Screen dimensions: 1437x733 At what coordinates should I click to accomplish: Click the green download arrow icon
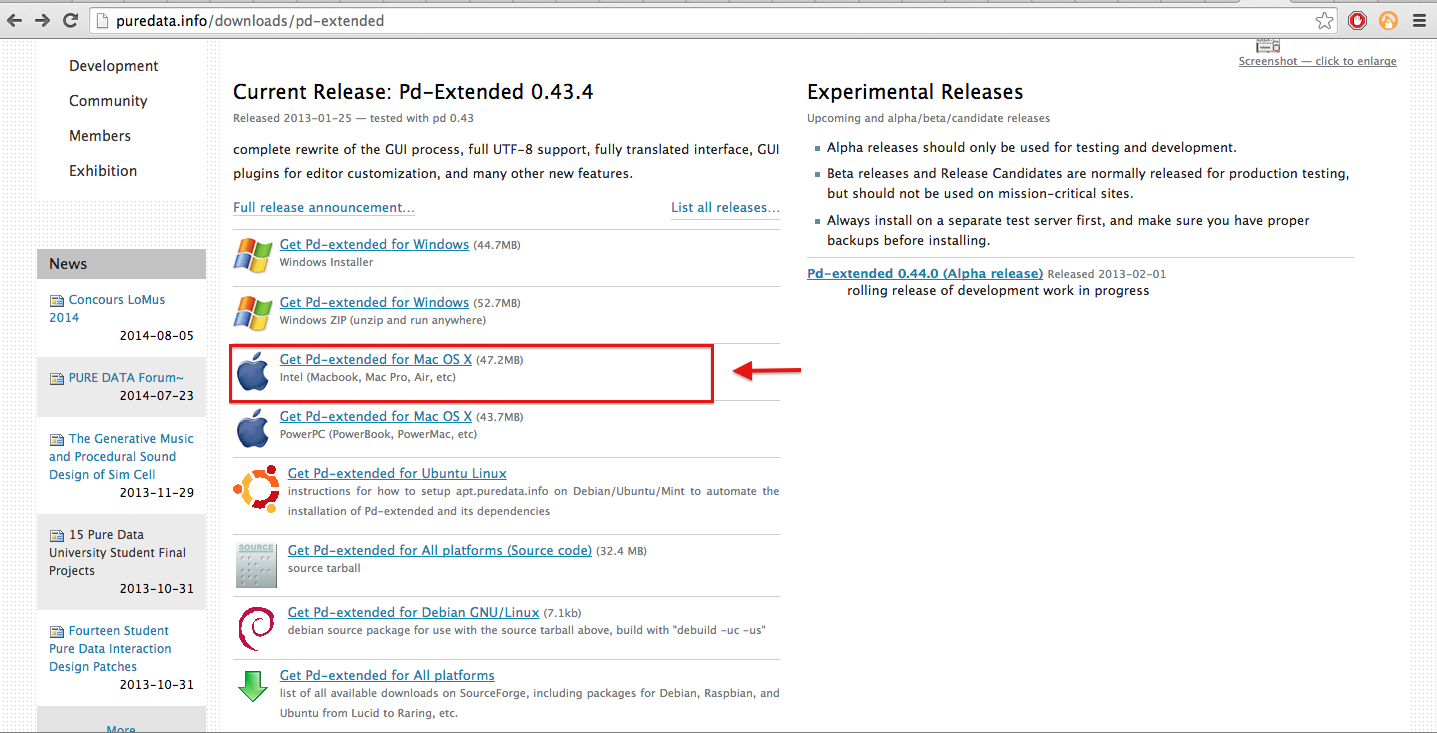coord(253,686)
